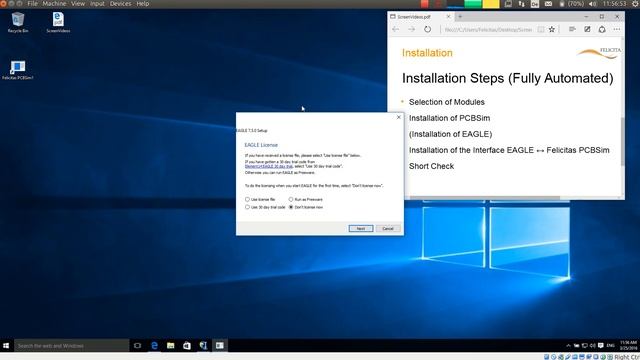
Task: Click the host clock in top bar
Action: pos(614,4)
